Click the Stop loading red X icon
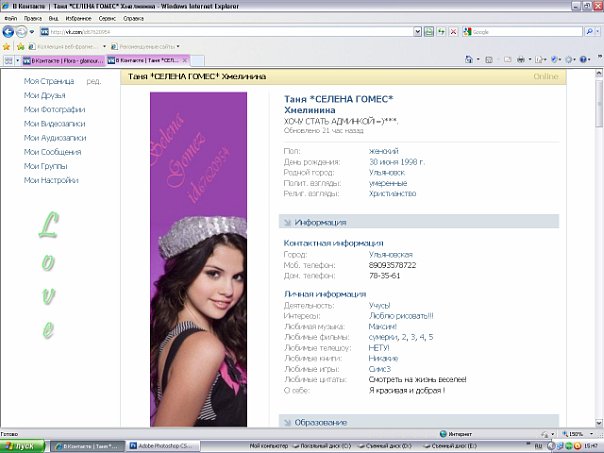Viewport: 604px width, 453px height. pyautogui.click(x=454, y=32)
